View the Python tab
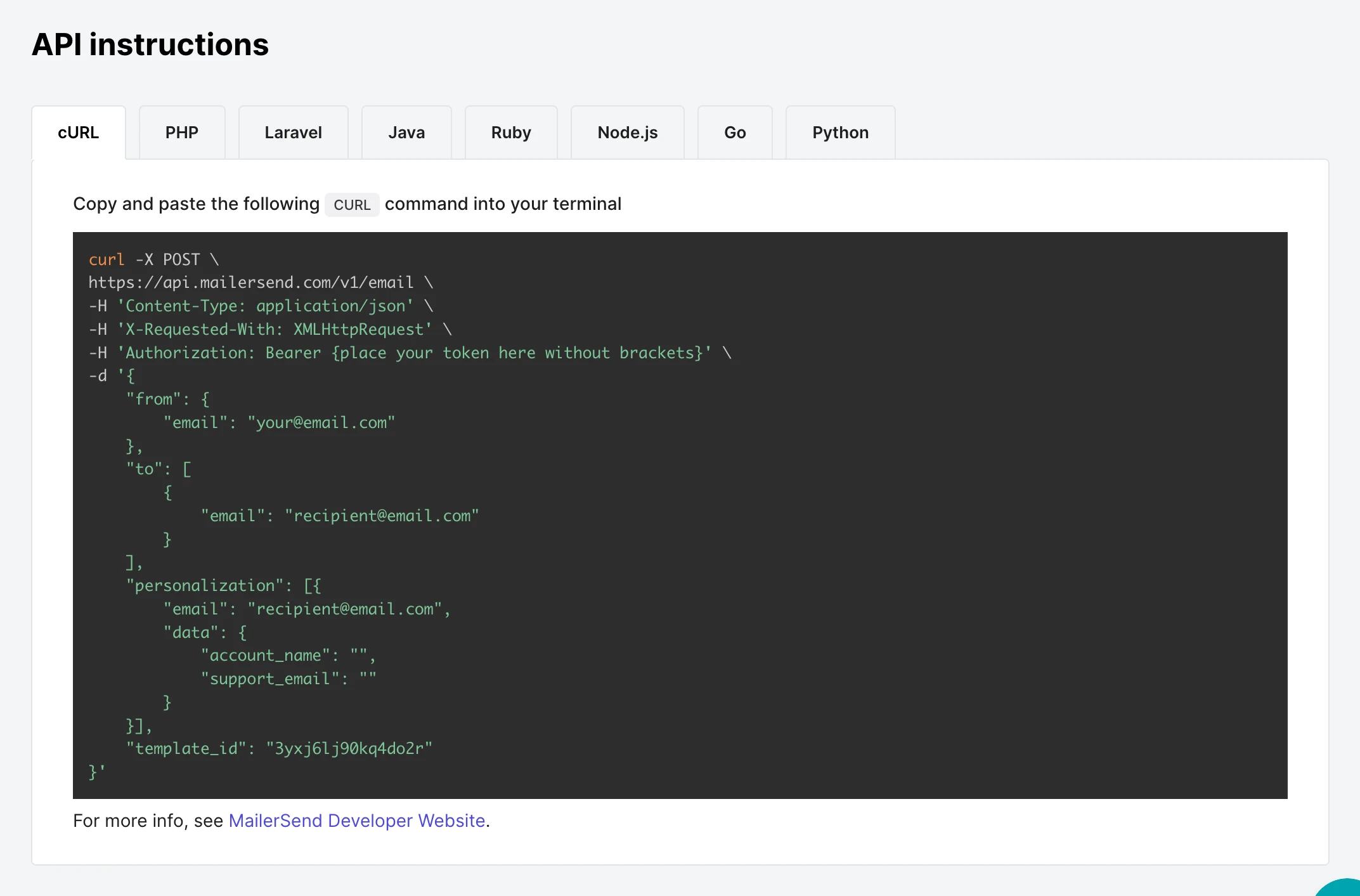This screenshot has height=896, width=1360. pyautogui.click(x=840, y=133)
